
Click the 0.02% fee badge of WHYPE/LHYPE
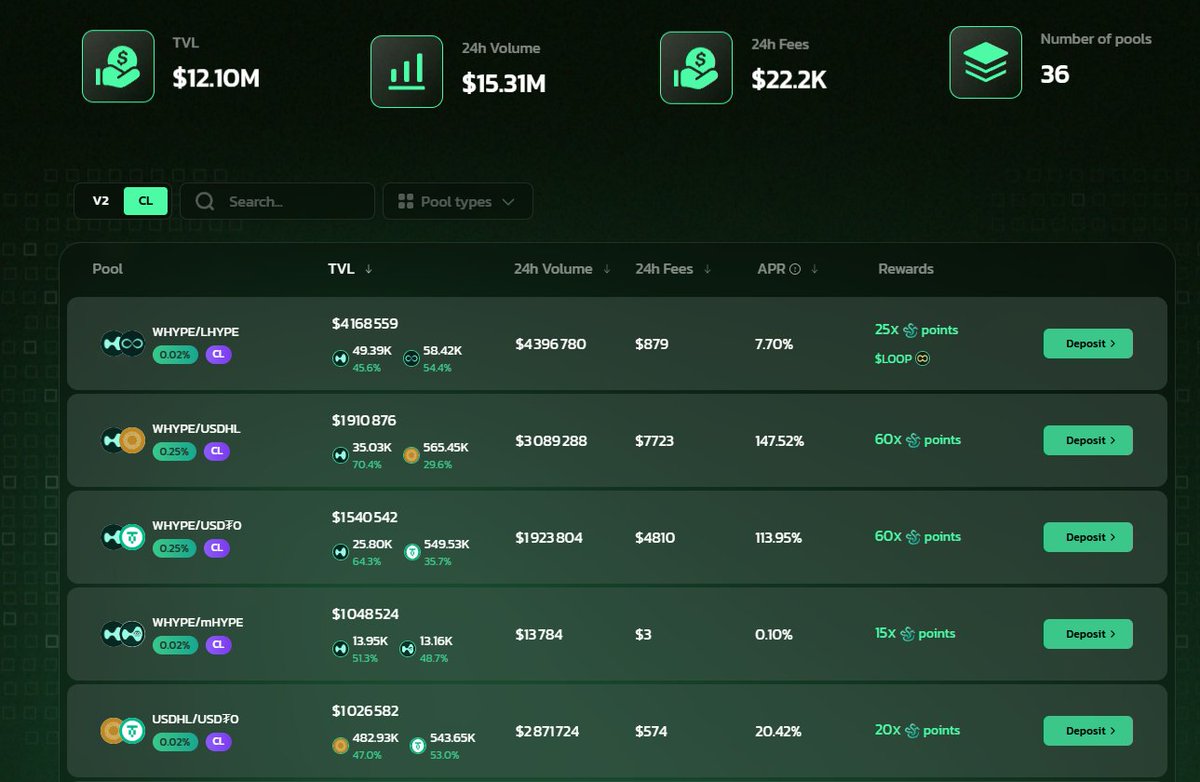click(175, 354)
